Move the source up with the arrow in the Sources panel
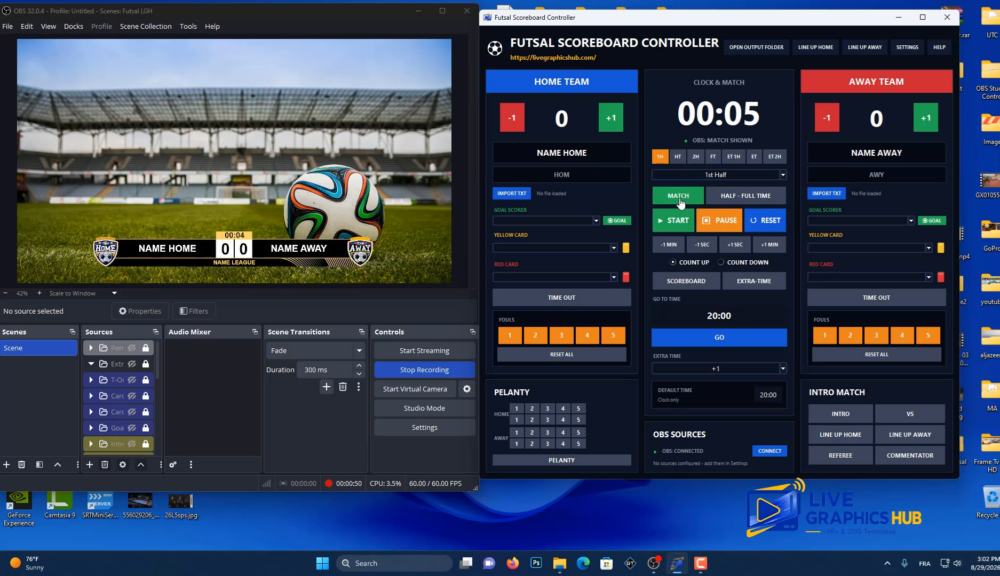This screenshot has width=1000, height=576. tap(141, 465)
